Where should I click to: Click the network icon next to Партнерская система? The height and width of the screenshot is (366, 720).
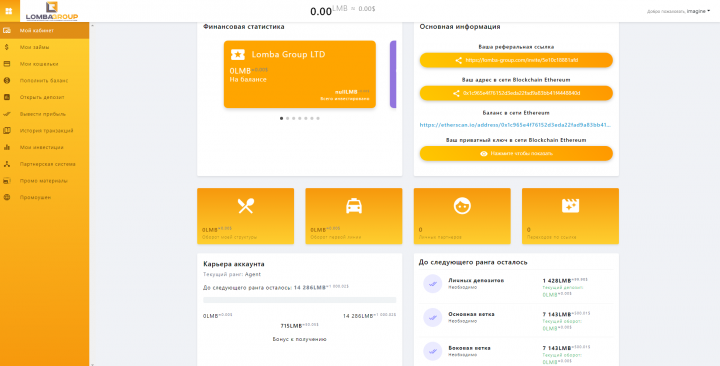tap(7, 164)
